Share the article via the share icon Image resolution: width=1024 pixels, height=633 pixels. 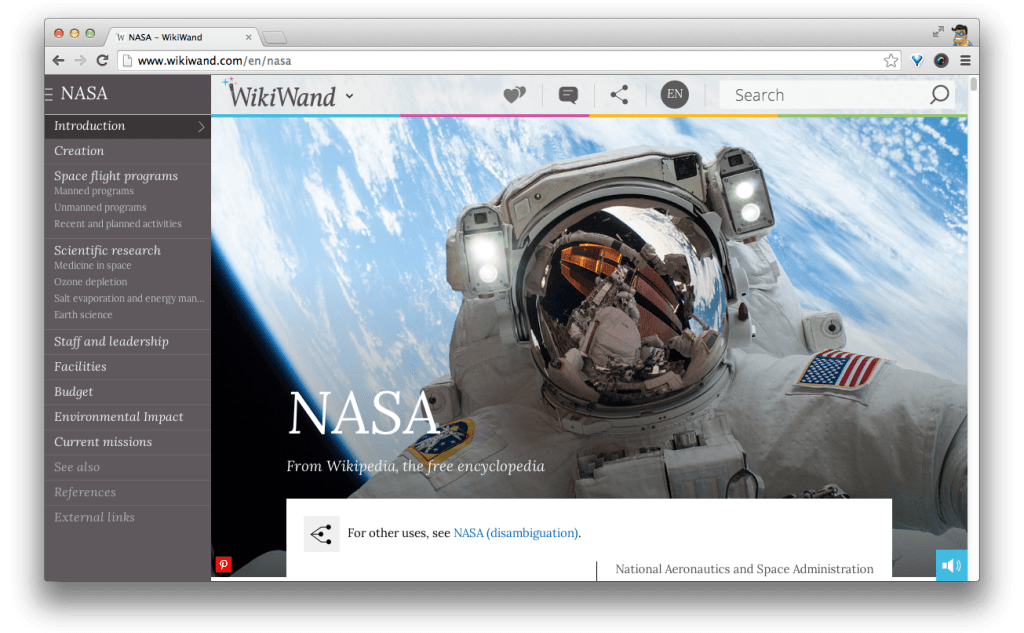pyautogui.click(x=619, y=94)
